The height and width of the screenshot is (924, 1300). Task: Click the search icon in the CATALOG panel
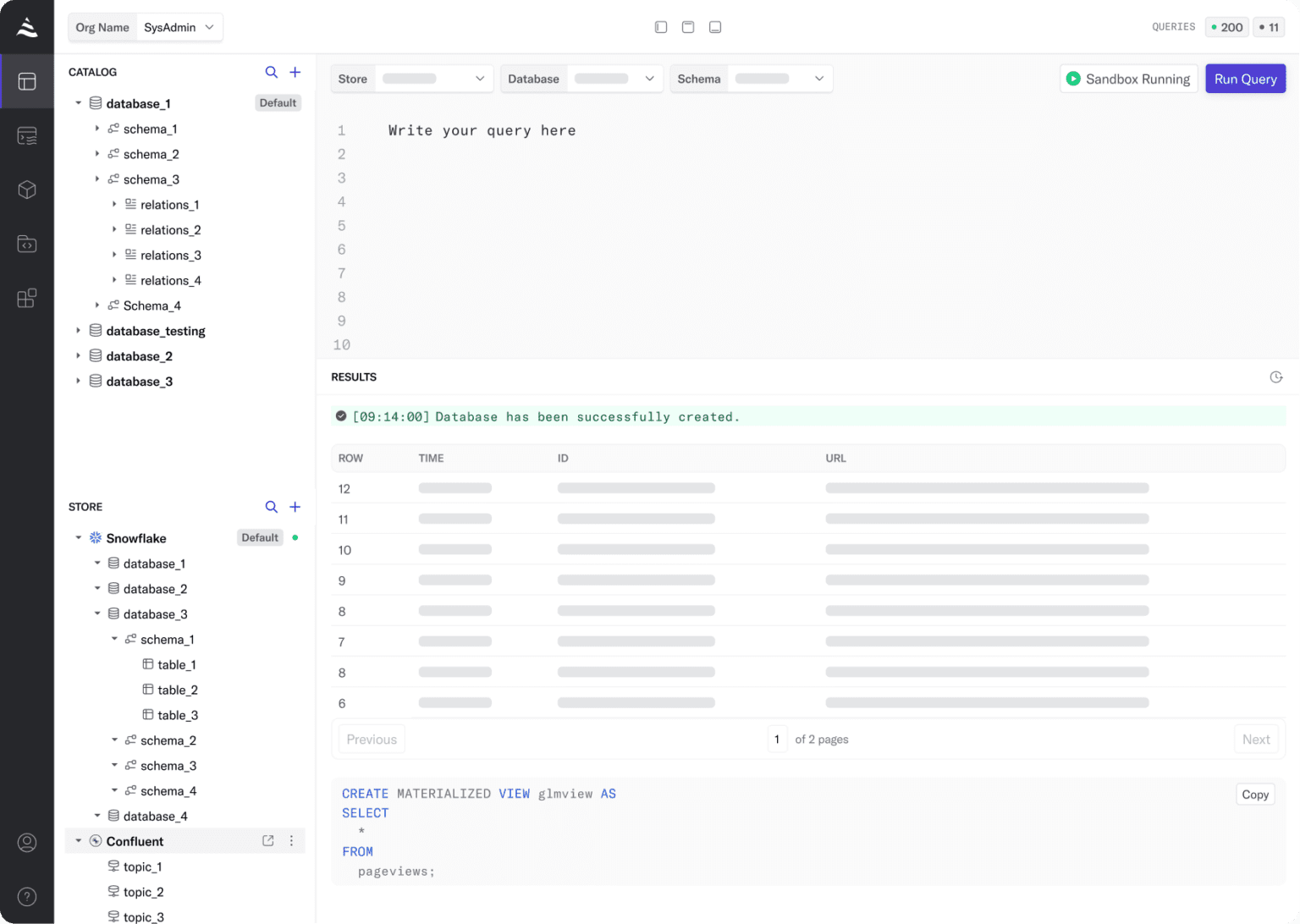[x=272, y=72]
